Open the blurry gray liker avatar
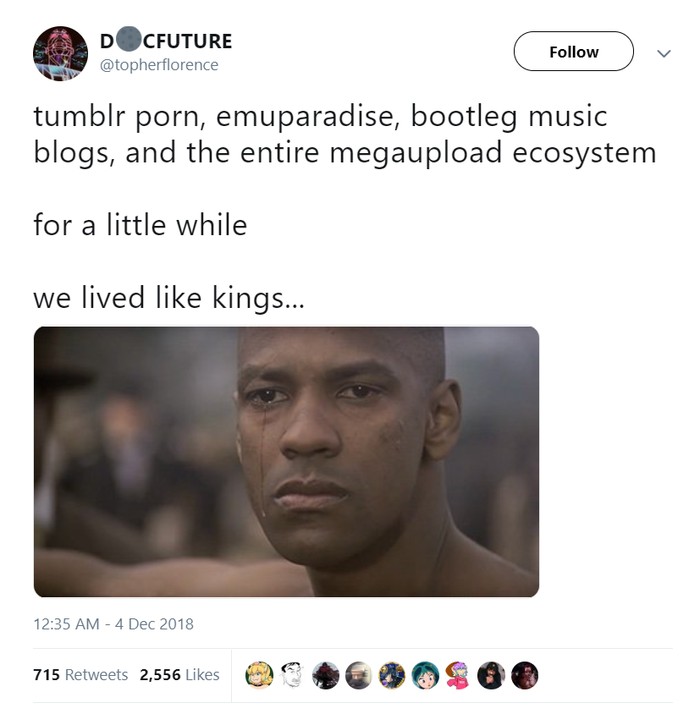Screen dimensions: 700x714 tap(359, 675)
